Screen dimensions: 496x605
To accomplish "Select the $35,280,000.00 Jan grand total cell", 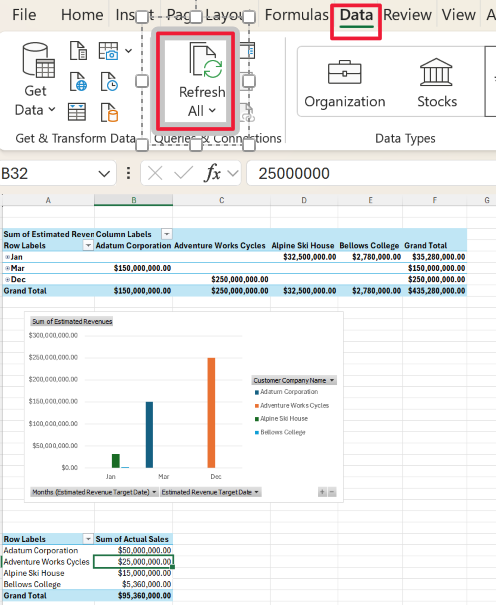I will 435,257.
